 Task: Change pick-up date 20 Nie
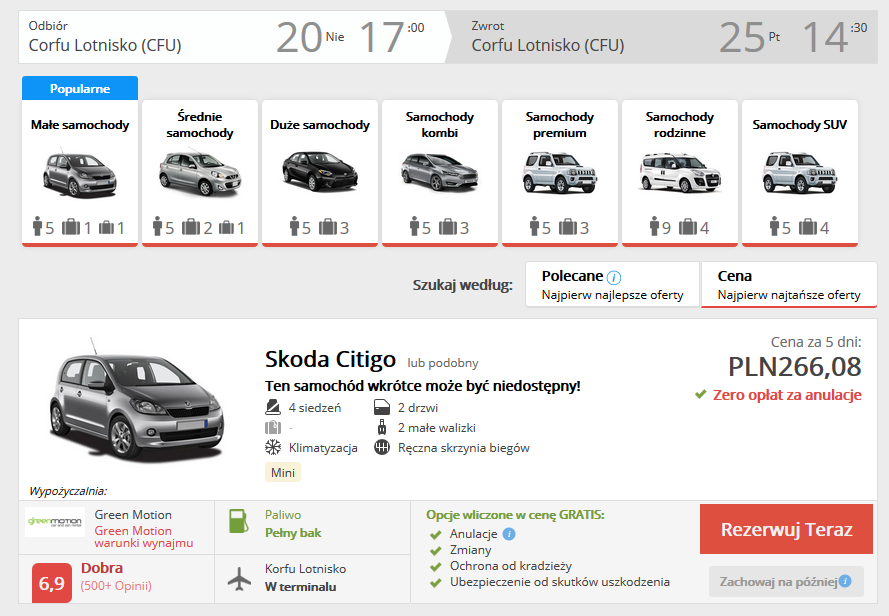pyautogui.click(x=310, y=37)
